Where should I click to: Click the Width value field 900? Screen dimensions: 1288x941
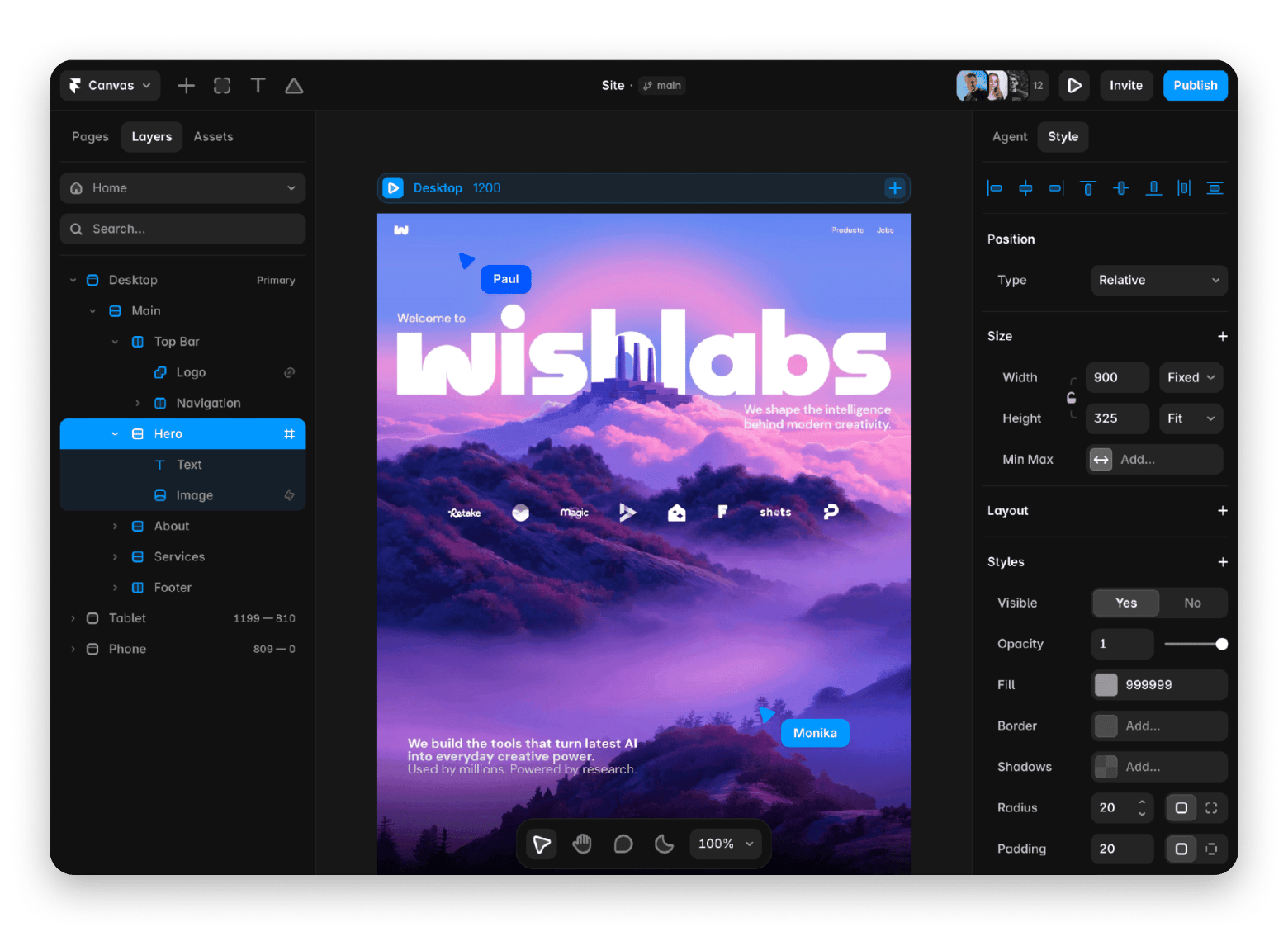[x=1117, y=377]
